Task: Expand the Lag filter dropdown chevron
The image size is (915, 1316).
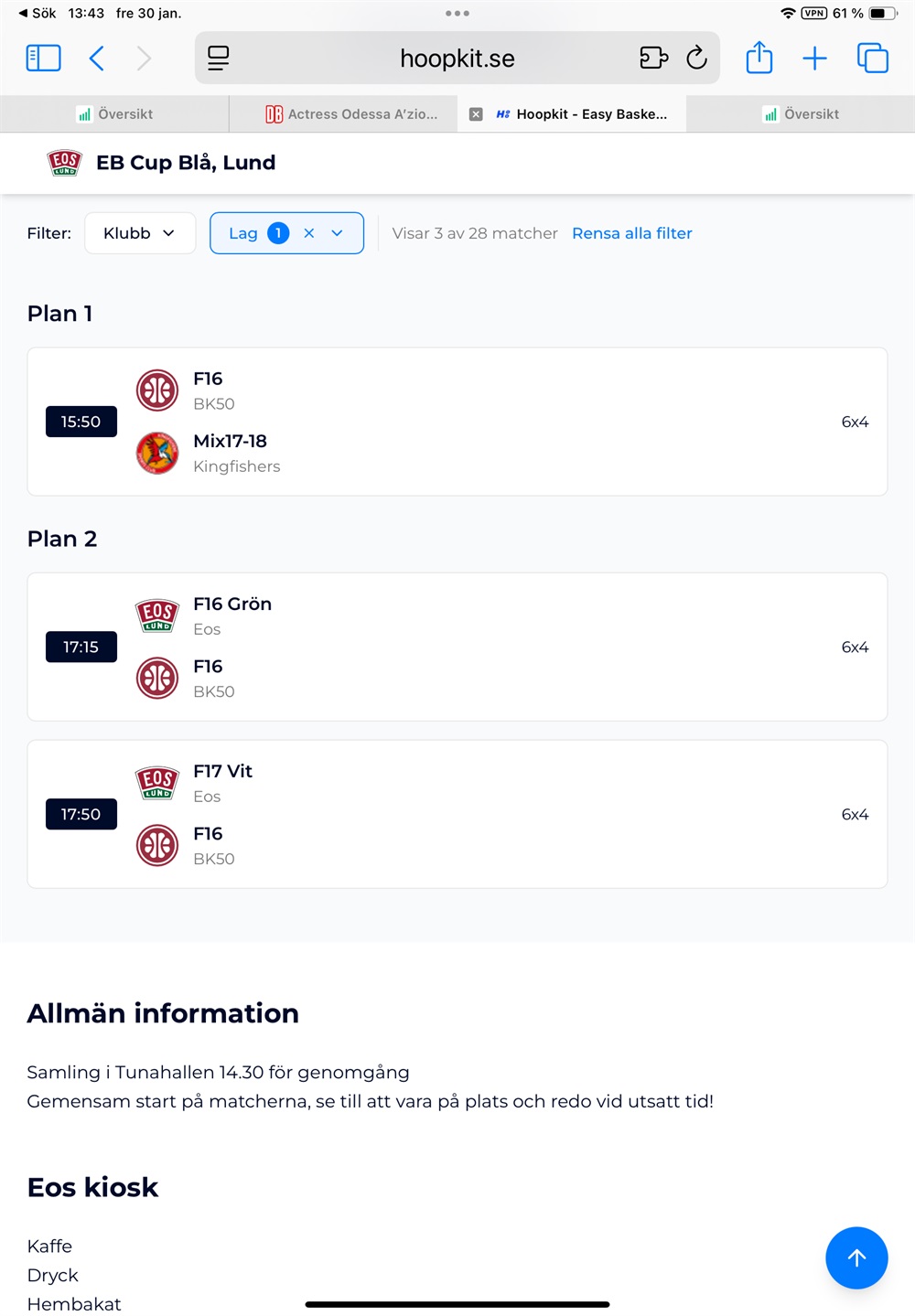Action: pos(338,233)
